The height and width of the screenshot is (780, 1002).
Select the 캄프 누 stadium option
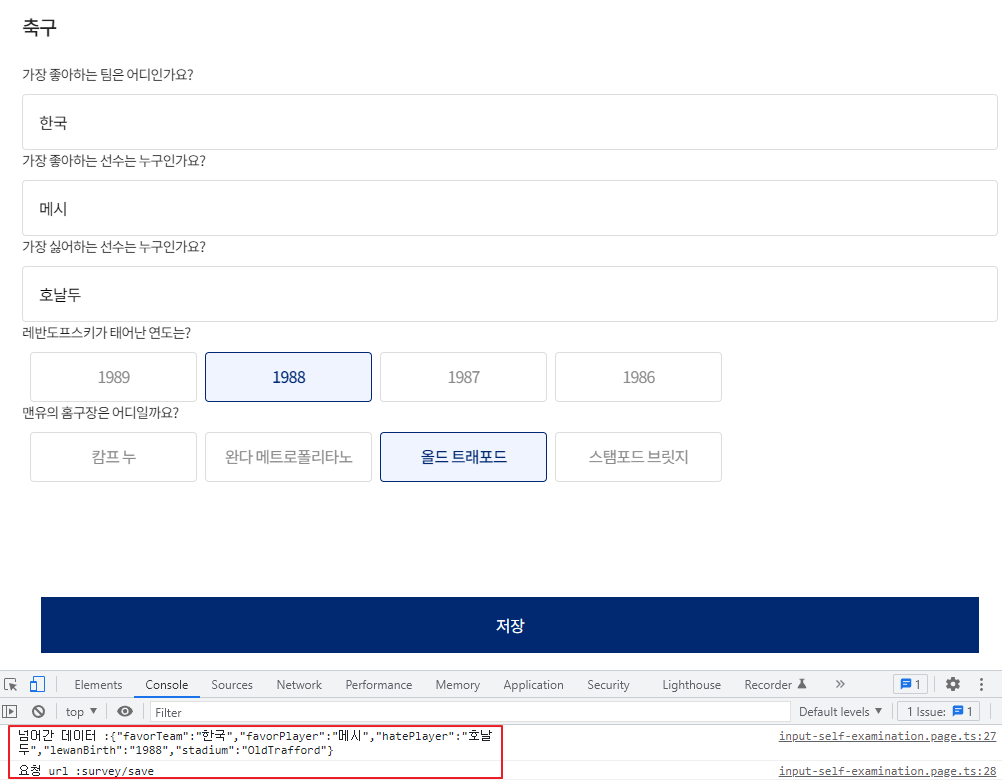(113, 457)
